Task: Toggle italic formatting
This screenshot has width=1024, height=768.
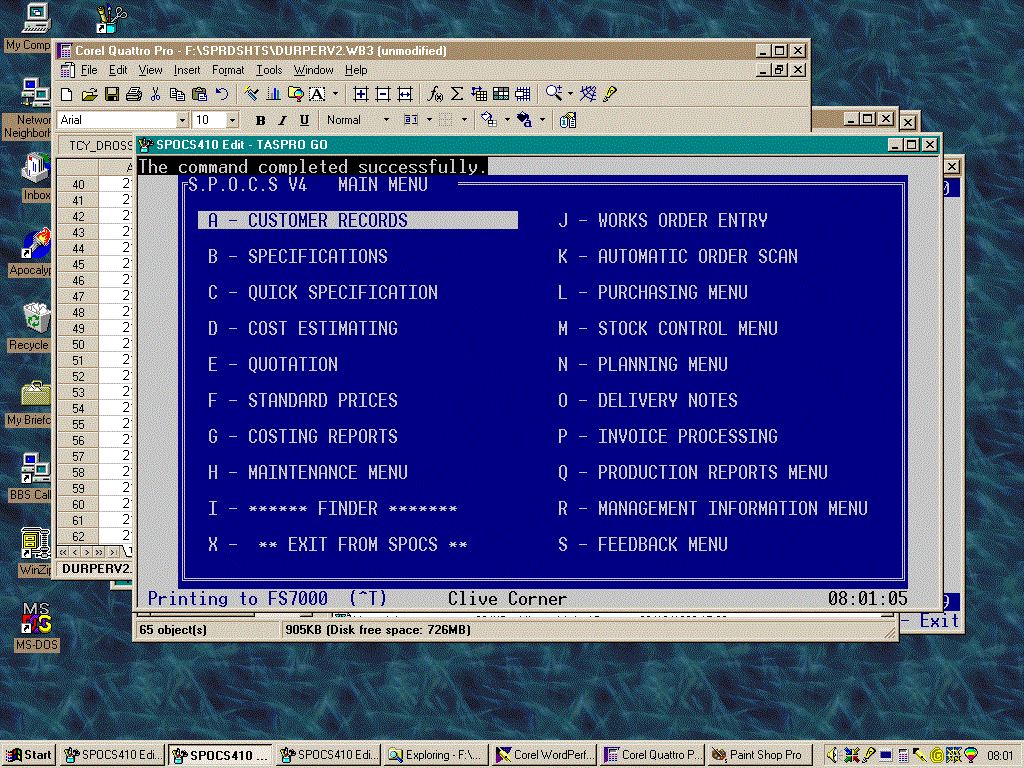Action: (282, 120)
